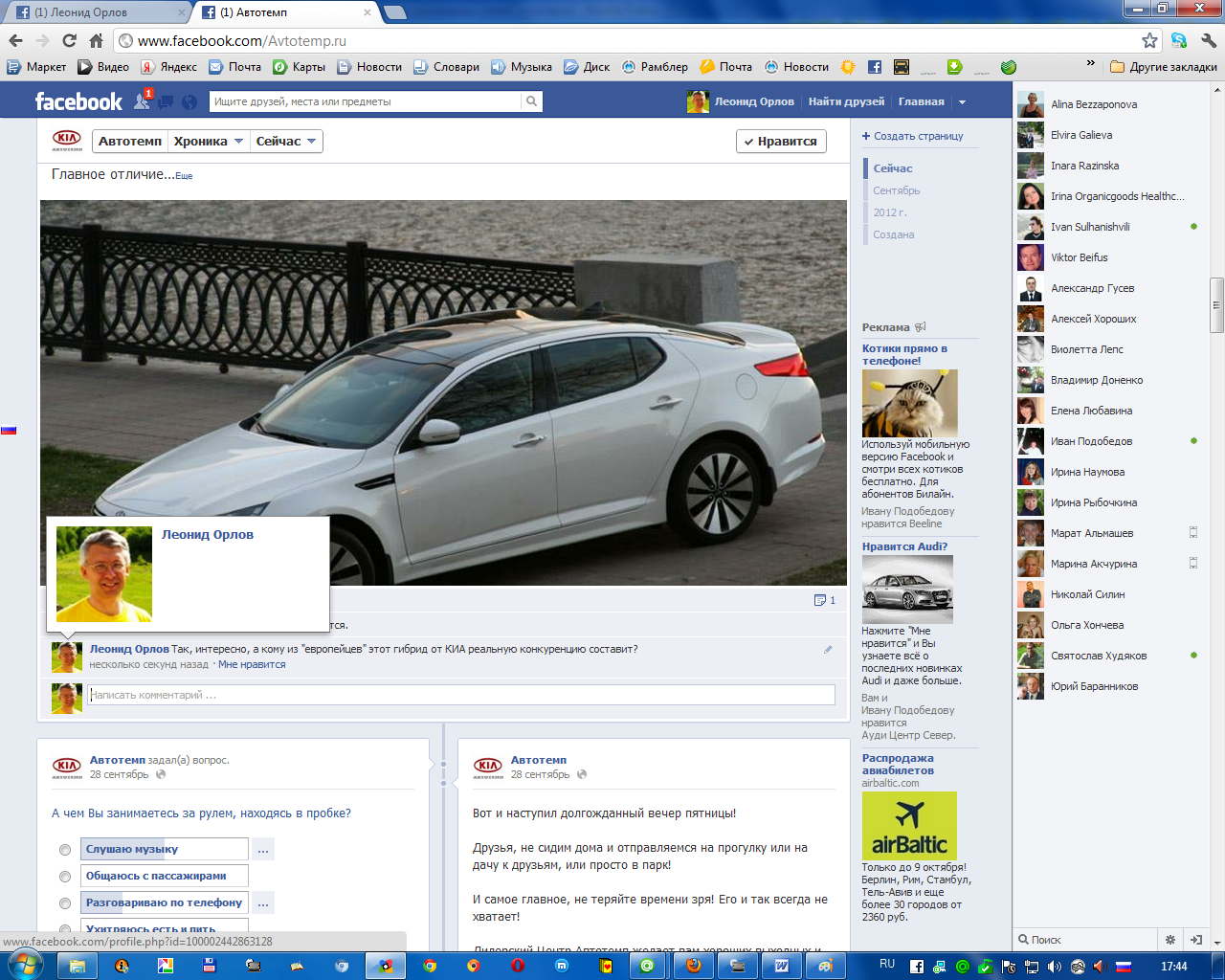Click the Facebook logo

tap(78, 101)
